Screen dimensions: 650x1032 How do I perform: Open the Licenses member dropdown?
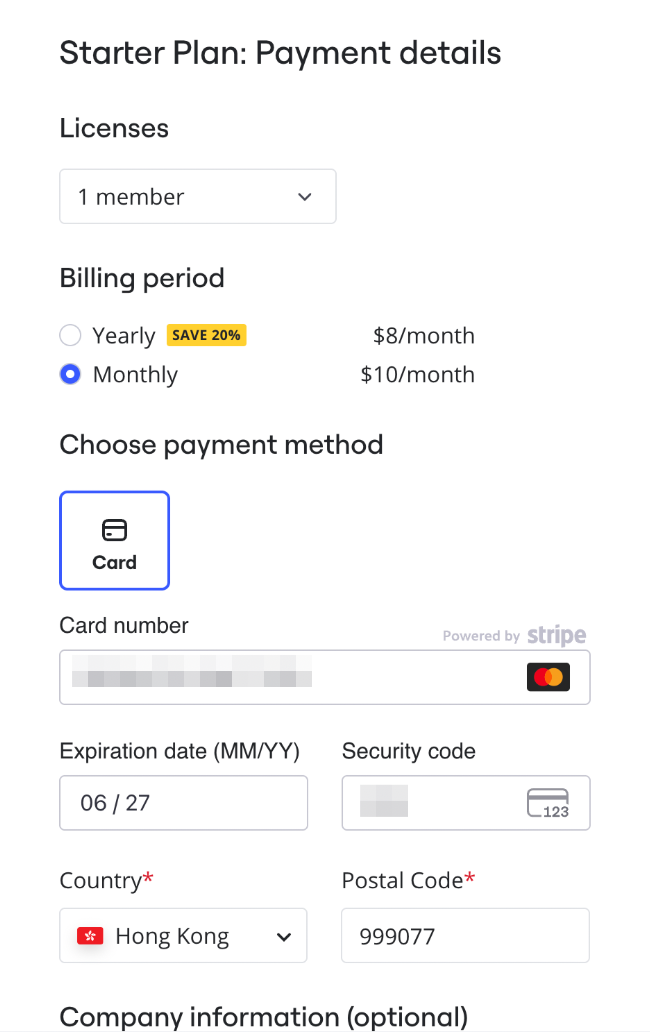coord(197,197)
